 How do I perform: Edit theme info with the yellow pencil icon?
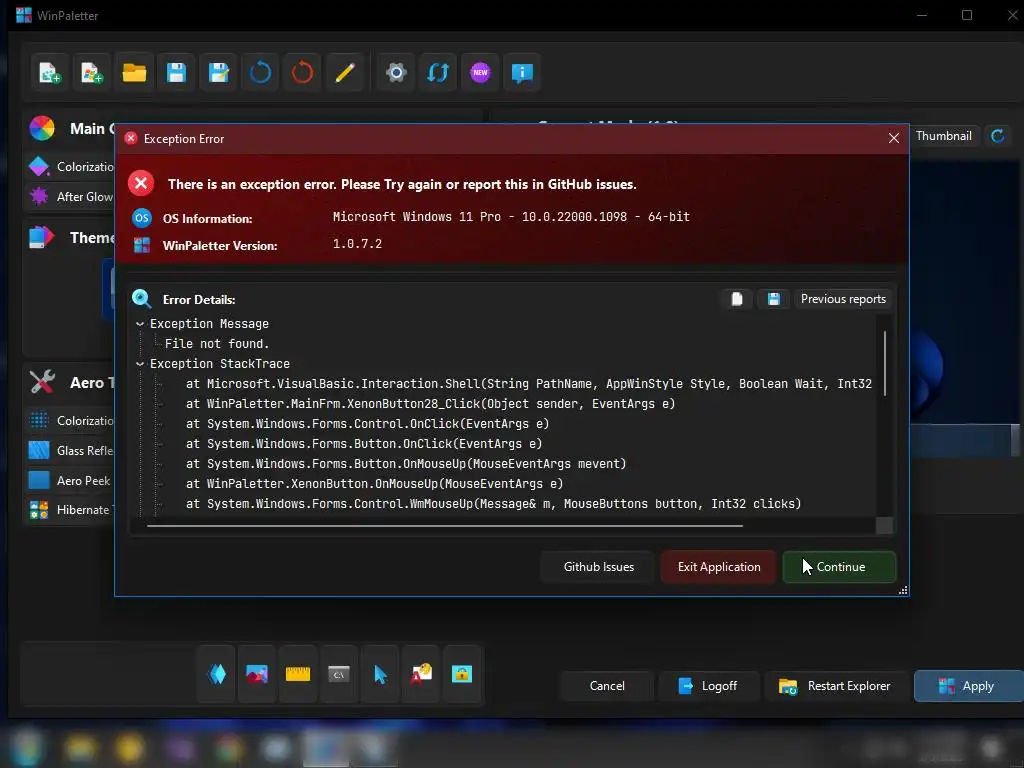click(x=345, y=72)
